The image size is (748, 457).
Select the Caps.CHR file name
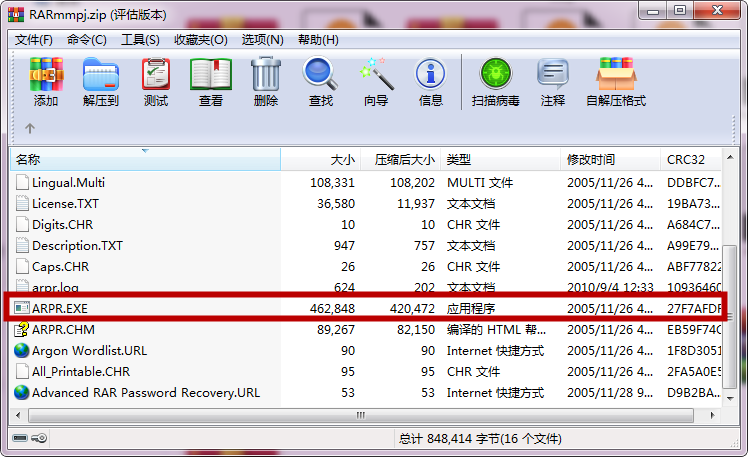point(61,266)
